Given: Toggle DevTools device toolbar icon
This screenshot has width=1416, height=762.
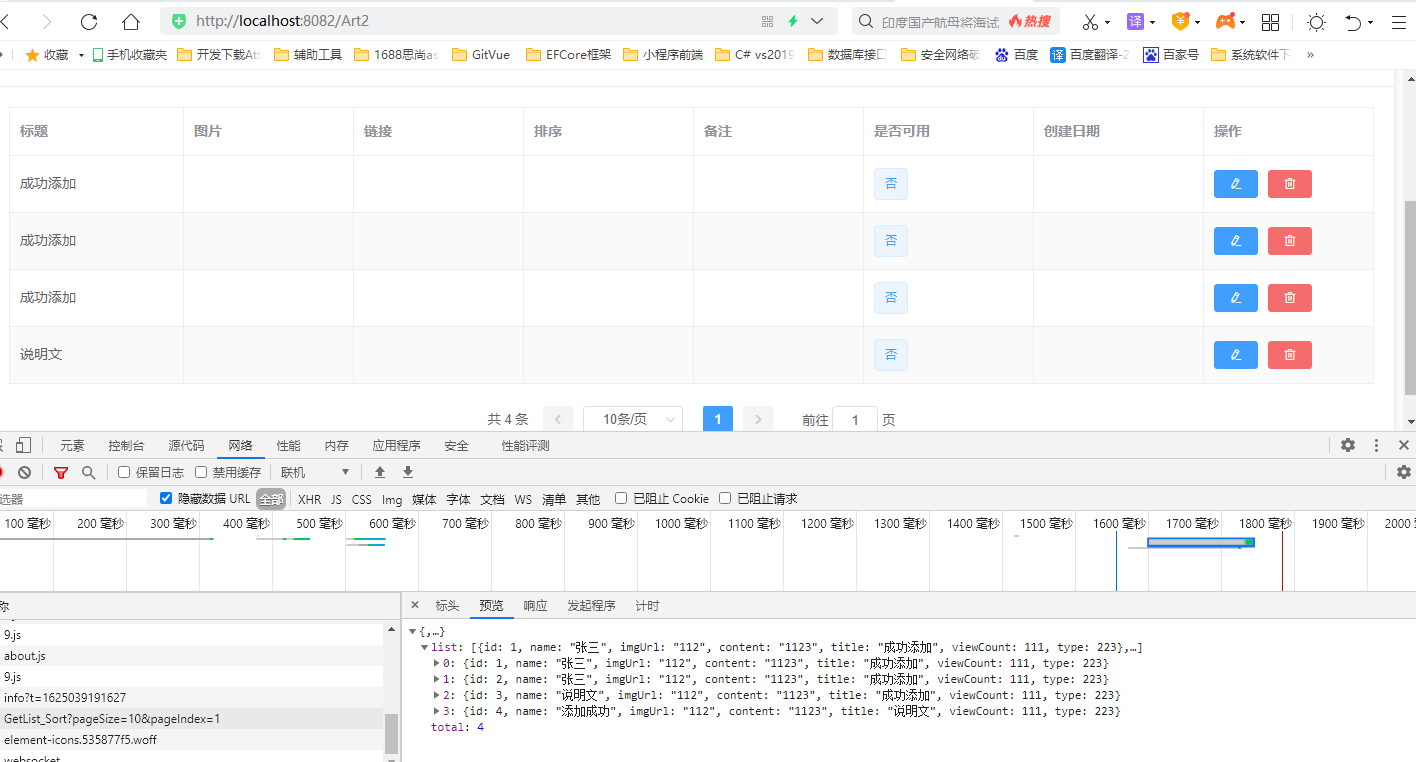Looking at the screenshot, I should click(24, 445).
